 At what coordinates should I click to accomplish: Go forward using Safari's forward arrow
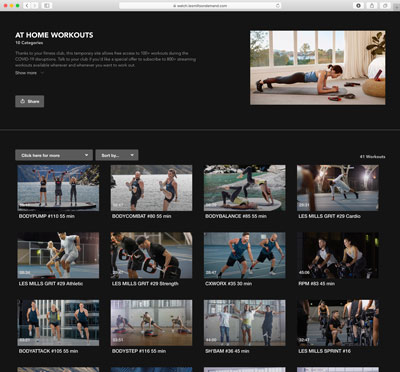35,6
